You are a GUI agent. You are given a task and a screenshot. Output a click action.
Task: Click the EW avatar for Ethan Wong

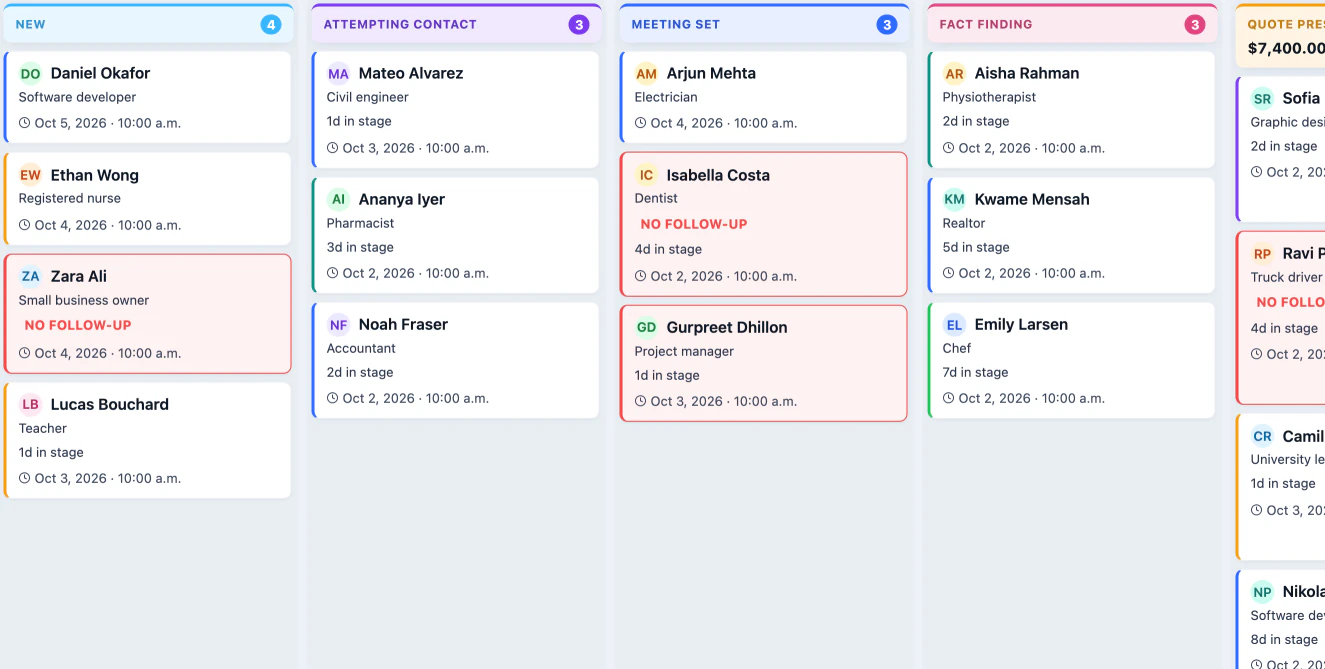[x=31, y=175]
